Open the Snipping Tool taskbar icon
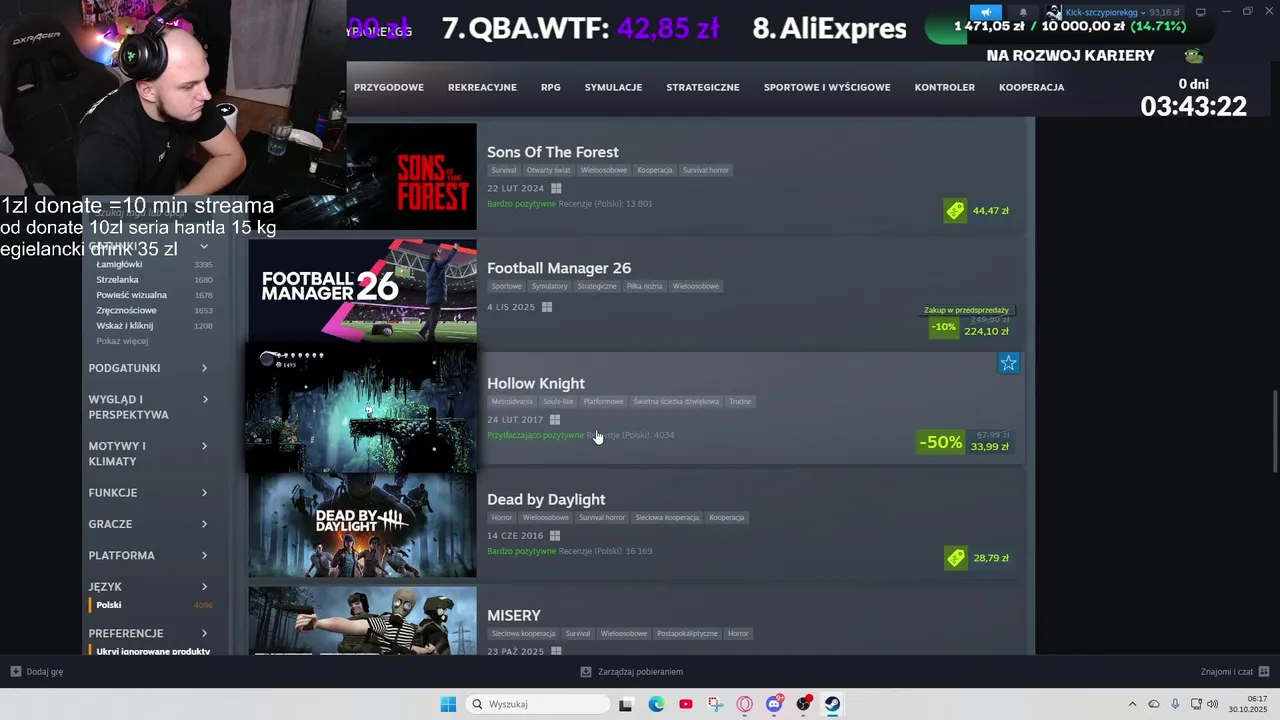Viewport: 1280px width, 720px height. pyautogui.click(x=714, y=704)
